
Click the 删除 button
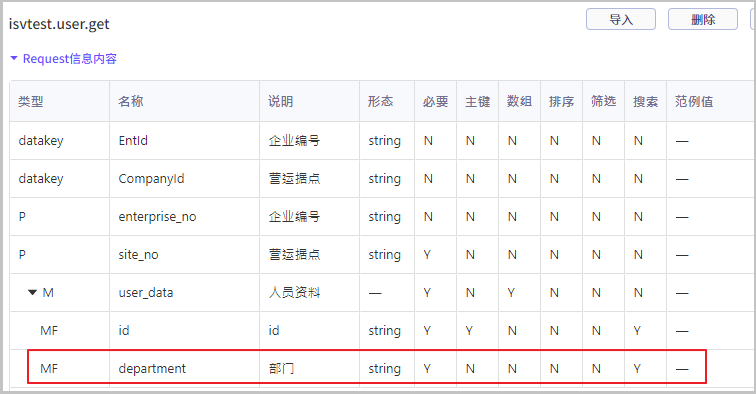click(702, 19)
